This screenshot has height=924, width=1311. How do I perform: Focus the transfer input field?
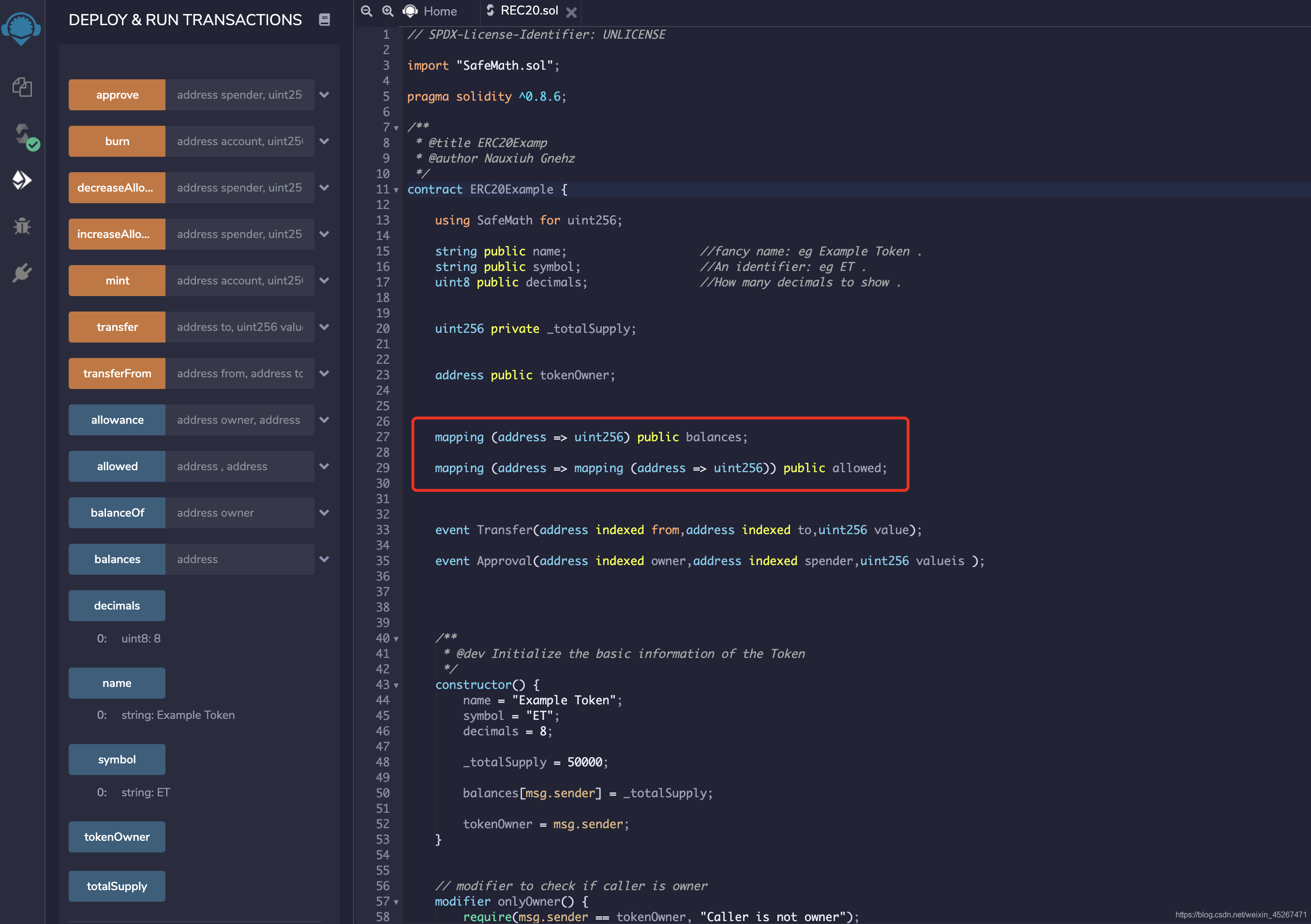(240, 327)
